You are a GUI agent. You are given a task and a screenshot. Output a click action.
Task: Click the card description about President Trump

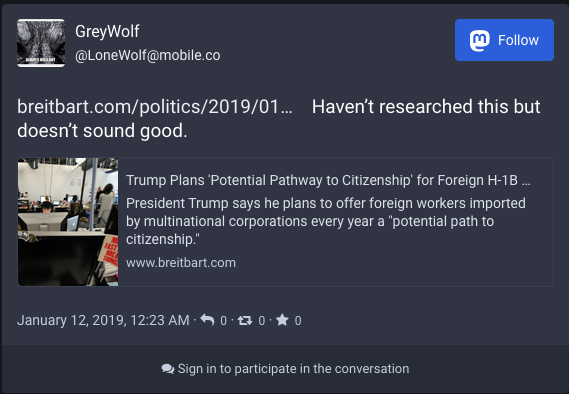pyautogui.click(x=326, y=221)
